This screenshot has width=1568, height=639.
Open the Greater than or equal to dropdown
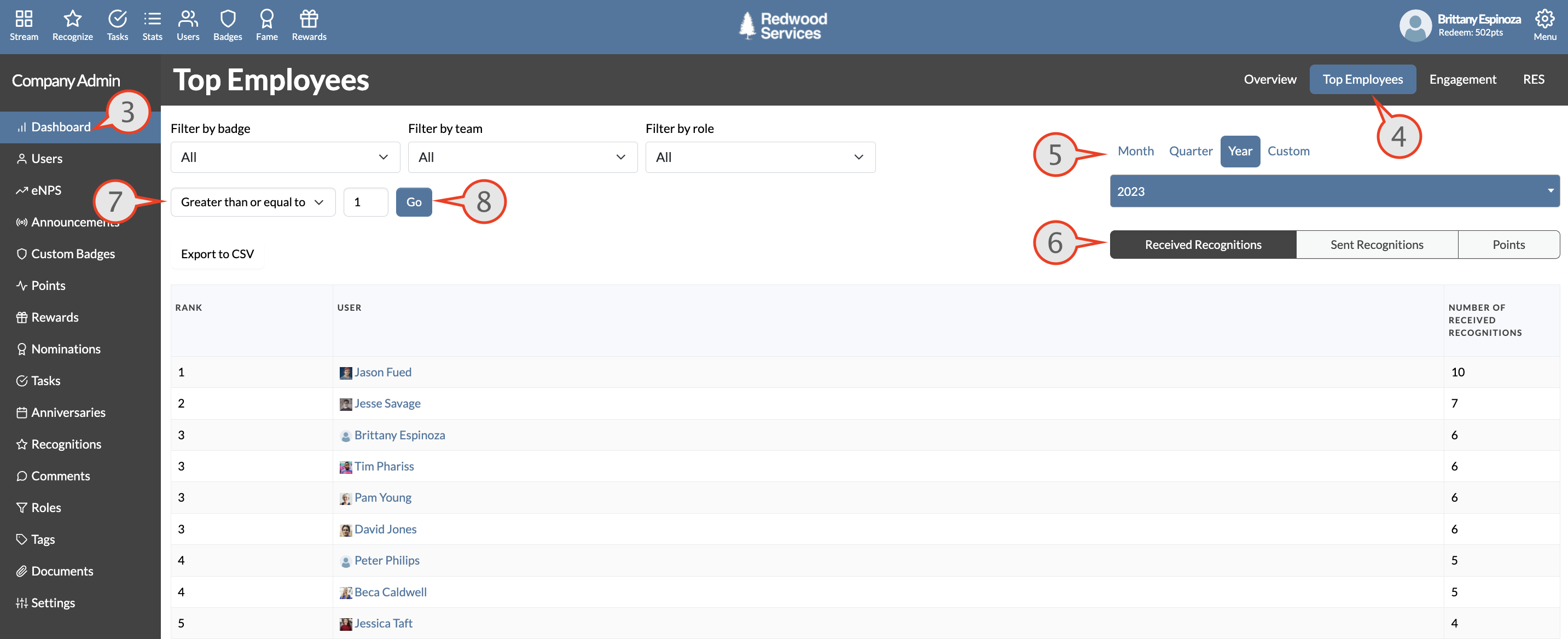click(253, 201)
